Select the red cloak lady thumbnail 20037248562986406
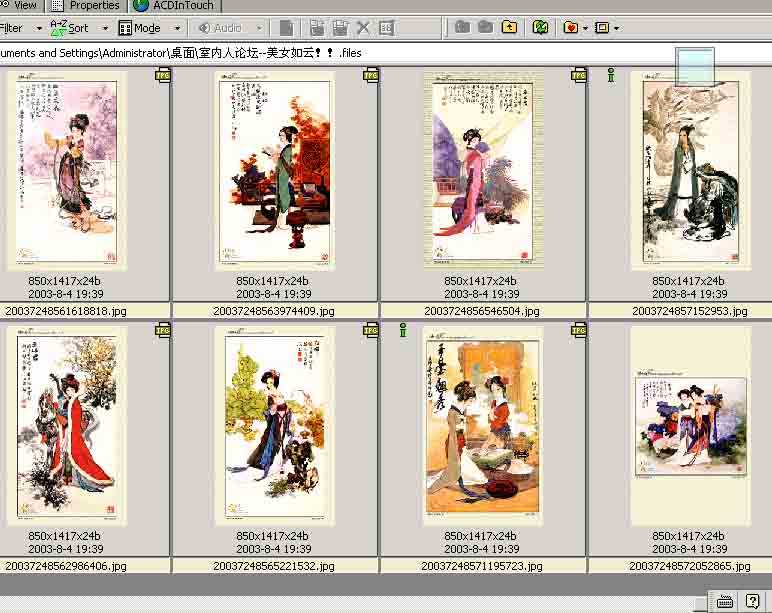This screenshot has width=772, height=613. (67, 426)
